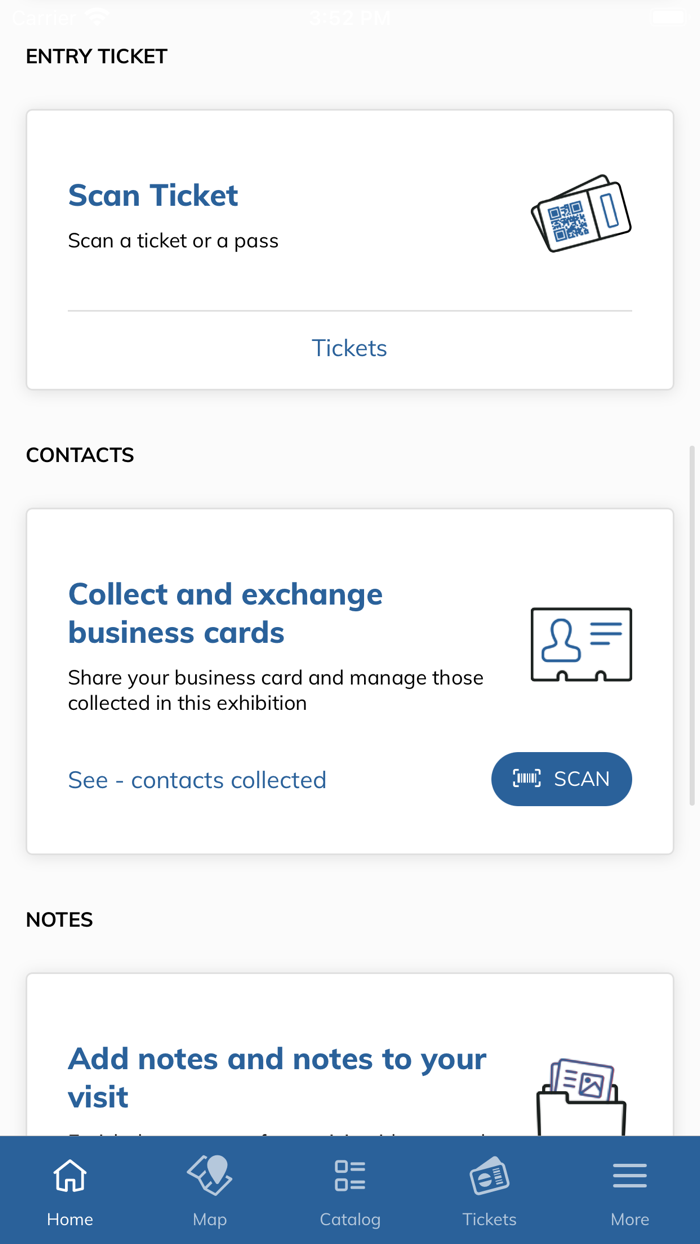
Task: Open the Map pin icon
Action: (210, 1176)
